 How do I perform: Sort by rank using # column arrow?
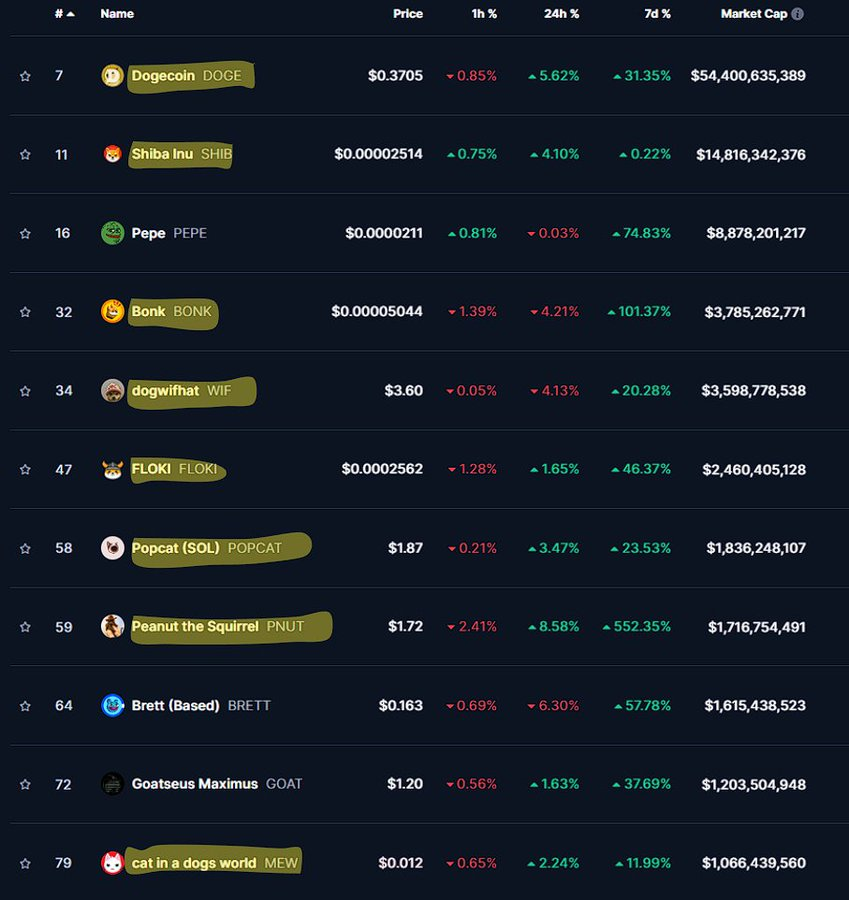click(x=64, y=14)
